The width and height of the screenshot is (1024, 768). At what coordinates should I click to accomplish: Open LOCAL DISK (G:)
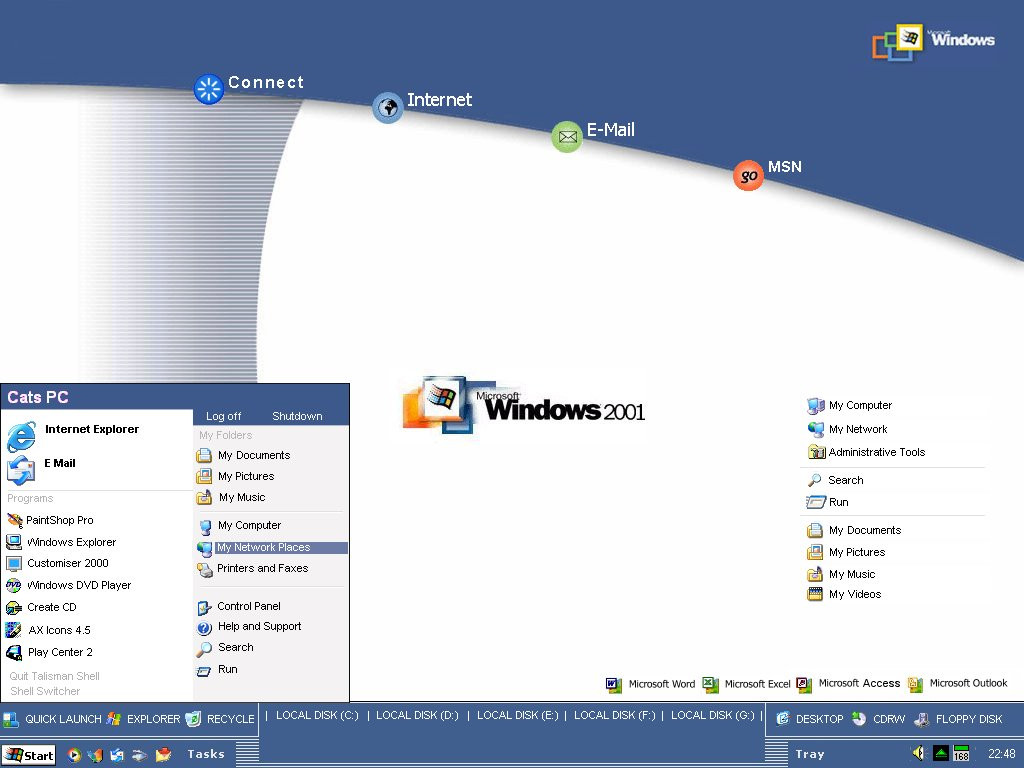pyautogui.click(x=712, y=716)
